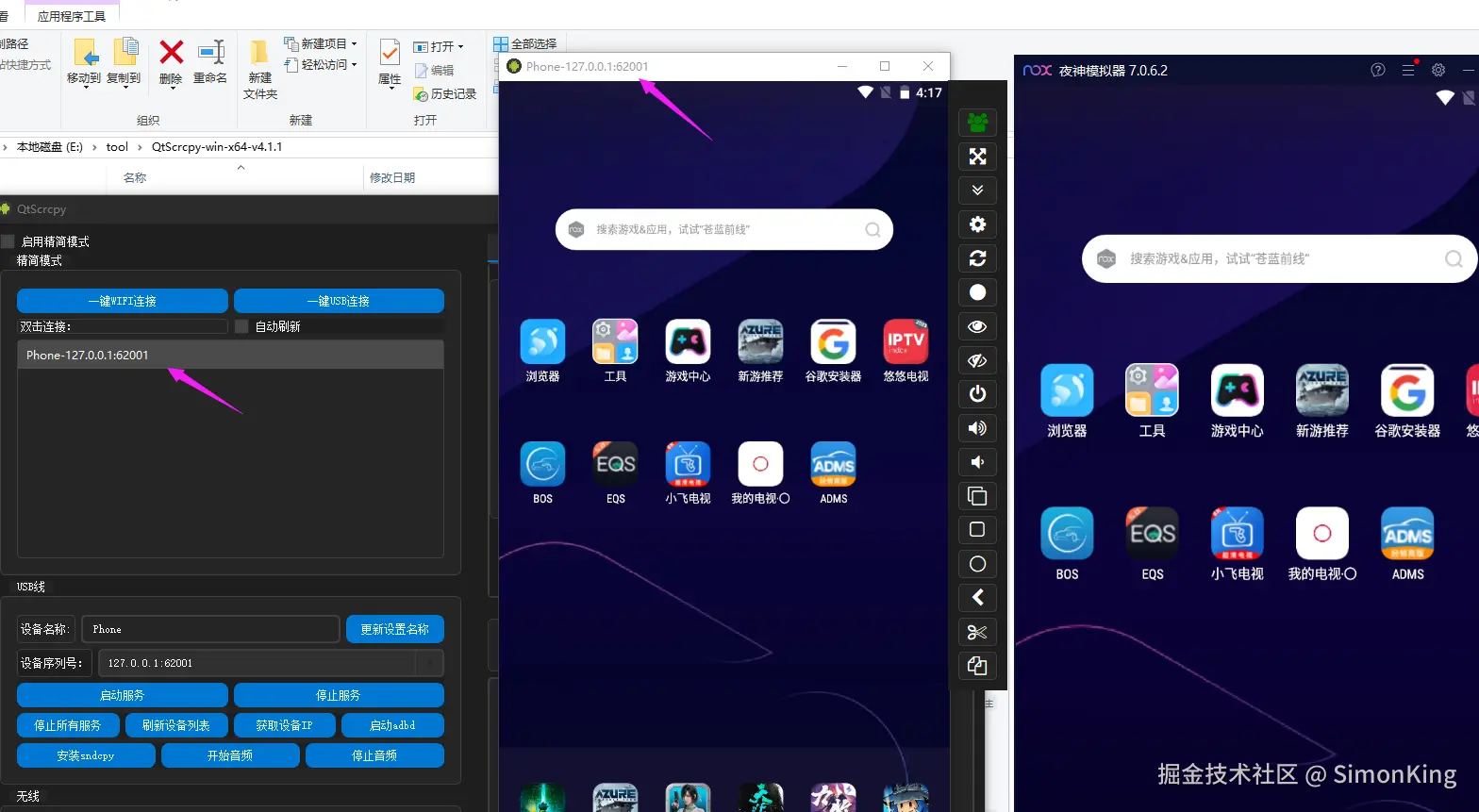
Task: Tap the back arrow navigation icon
Action: pos(977,598)
